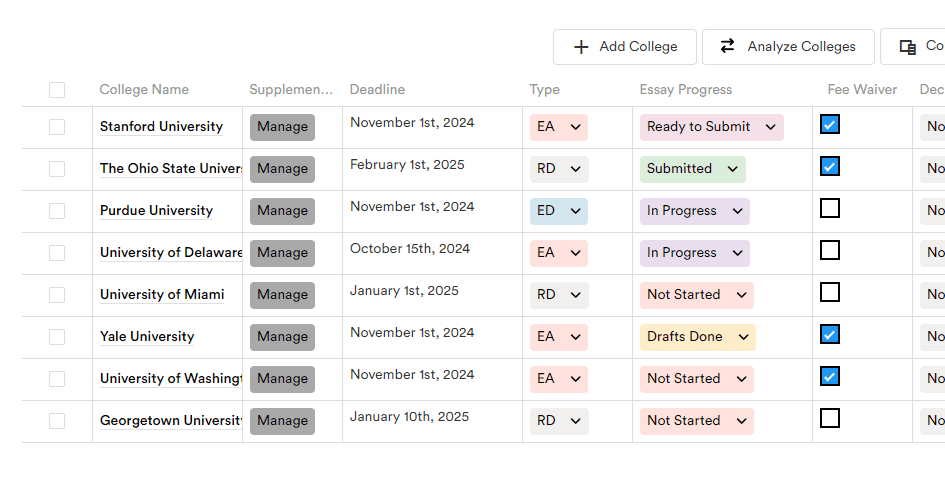Open the Georgetown University college link
945x486 pixels.
pyautogui.click(x=171, y=421)
